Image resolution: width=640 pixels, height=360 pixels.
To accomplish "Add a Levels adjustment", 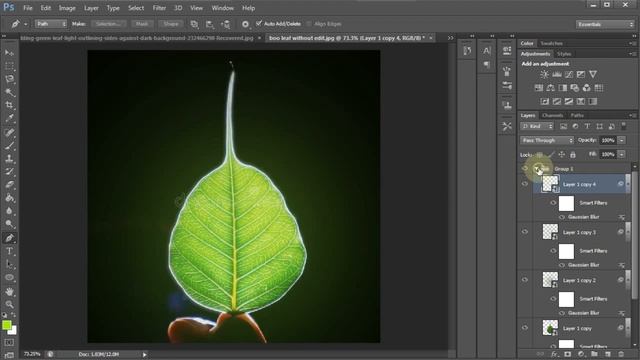I will pos(557,74).
